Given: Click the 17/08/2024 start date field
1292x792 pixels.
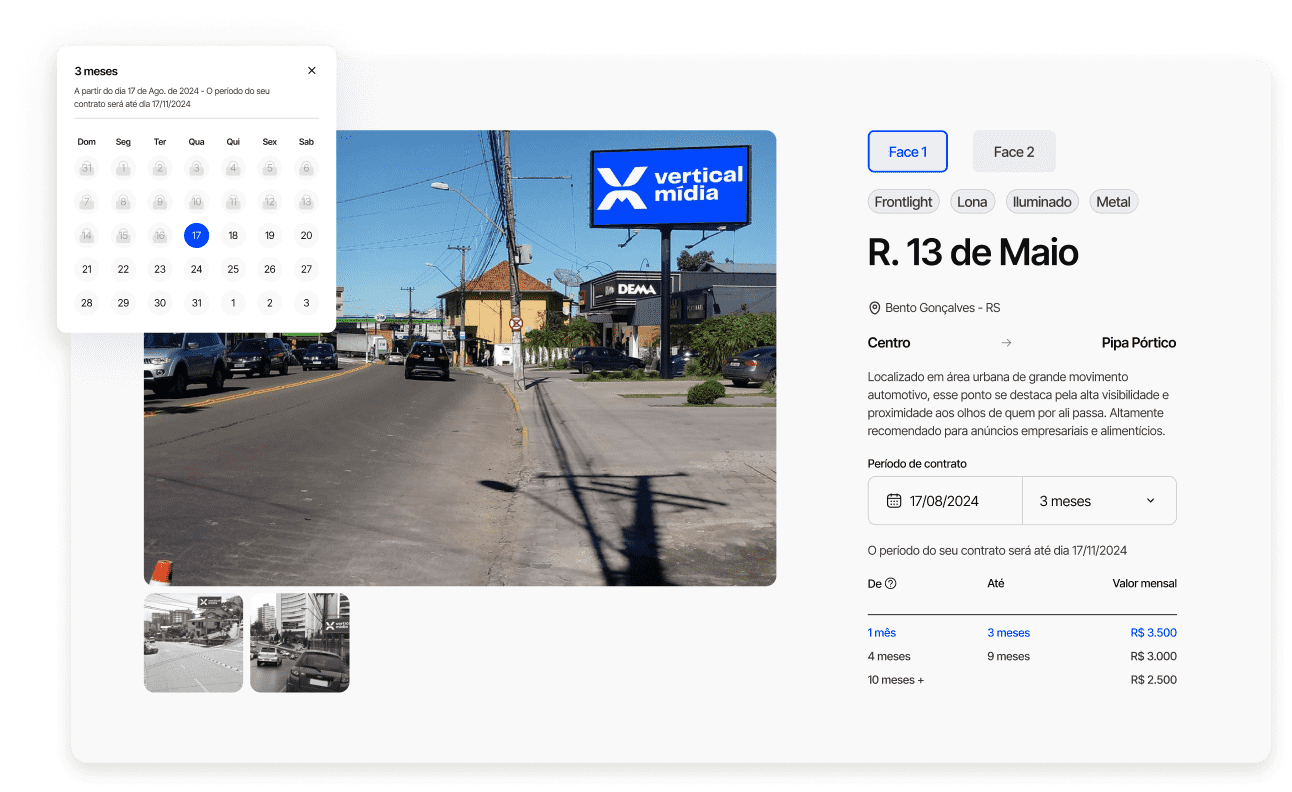Looking at the screenshot, I should (x=944, y=501).
